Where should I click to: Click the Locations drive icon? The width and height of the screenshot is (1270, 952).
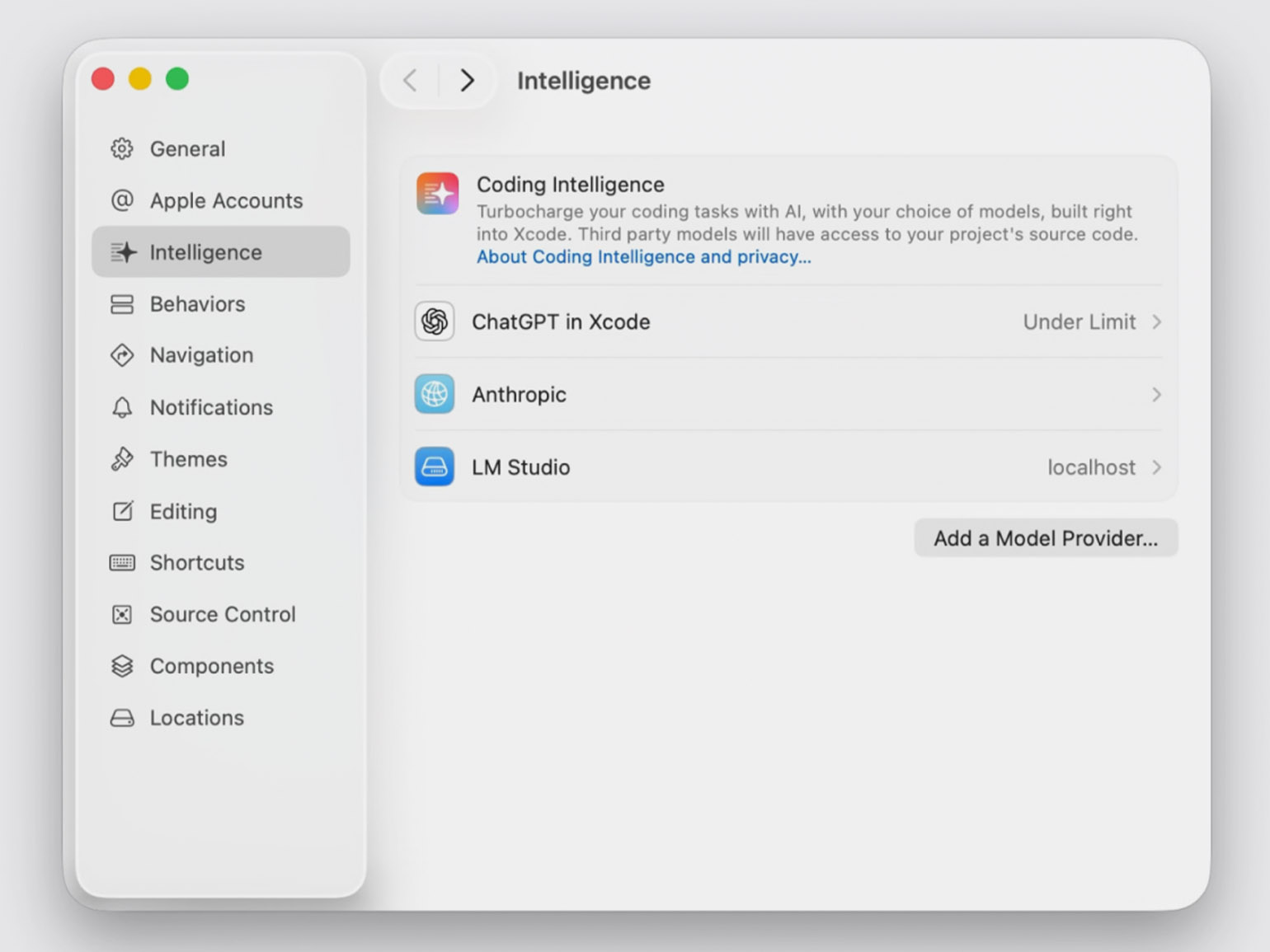[122, 718]
